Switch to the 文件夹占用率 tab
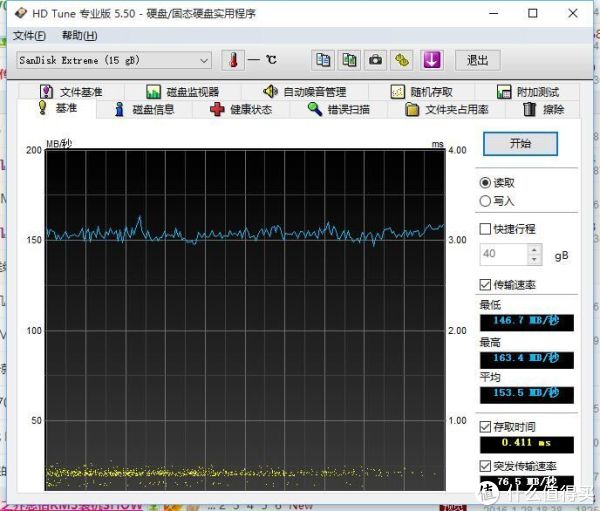 447,109
